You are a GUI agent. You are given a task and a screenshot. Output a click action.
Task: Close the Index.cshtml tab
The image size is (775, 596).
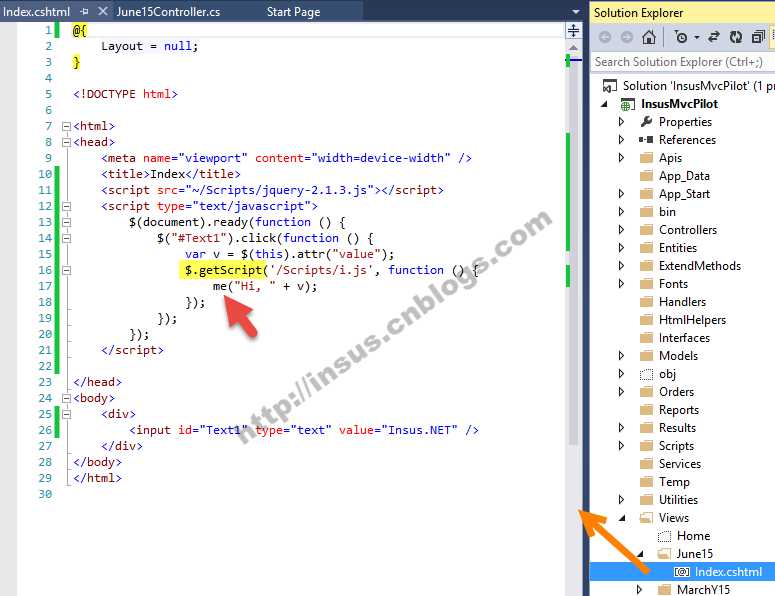pyautogui.click(x=102, y=11)
